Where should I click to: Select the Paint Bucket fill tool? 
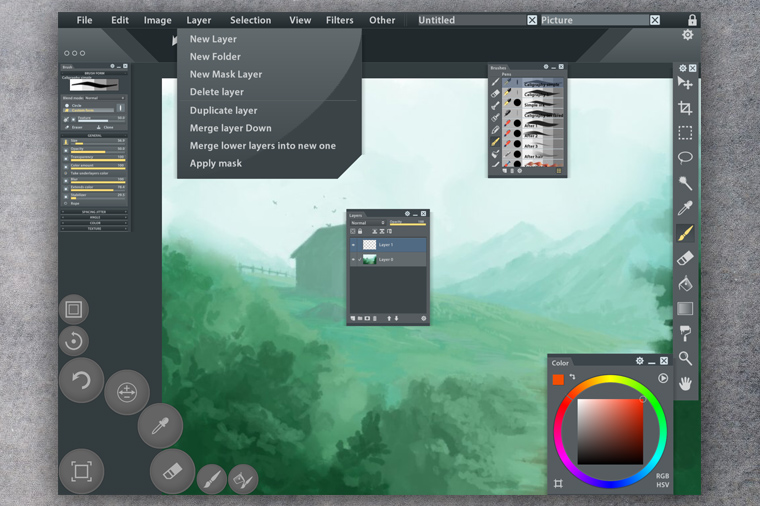tap(685, 284)
